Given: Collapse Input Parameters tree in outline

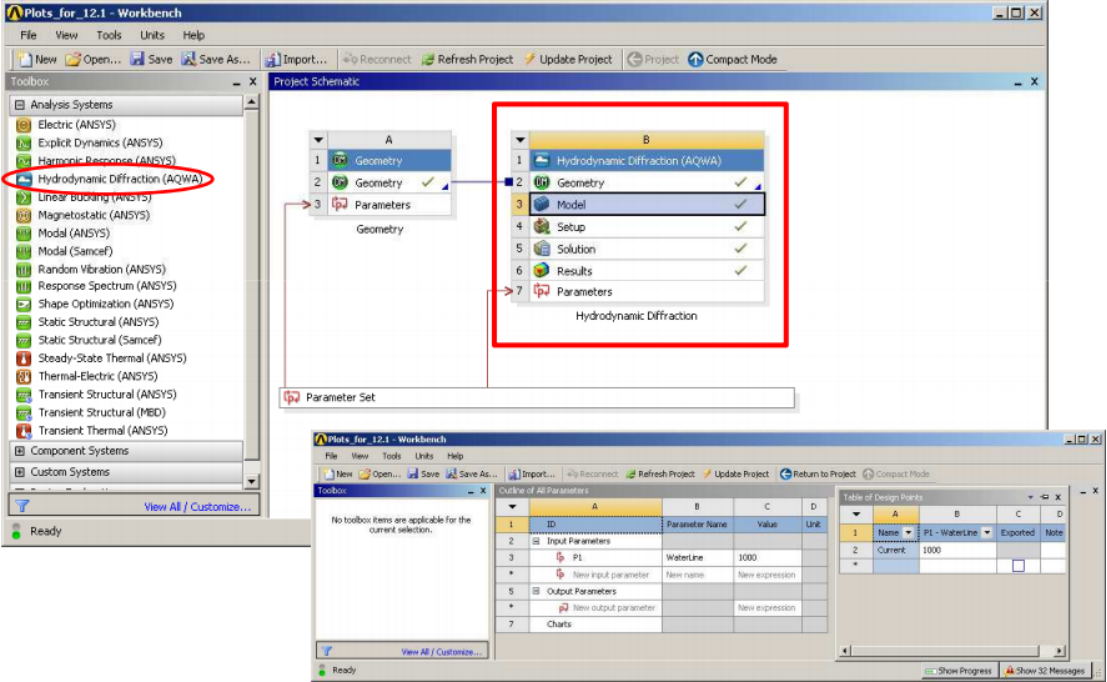Looking at the screenshot, I should 536,541.
